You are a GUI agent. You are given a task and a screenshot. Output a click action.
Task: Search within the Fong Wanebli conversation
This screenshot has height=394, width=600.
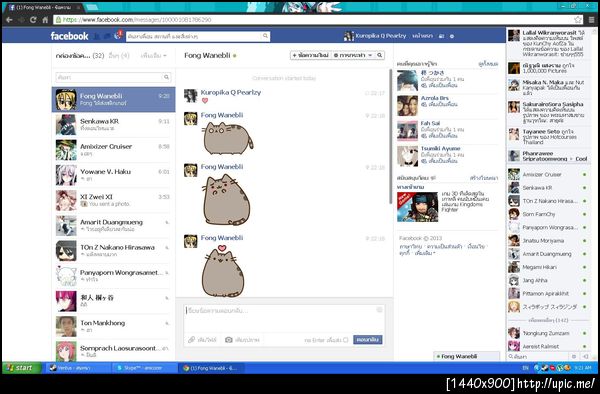(x=380, y=55)
